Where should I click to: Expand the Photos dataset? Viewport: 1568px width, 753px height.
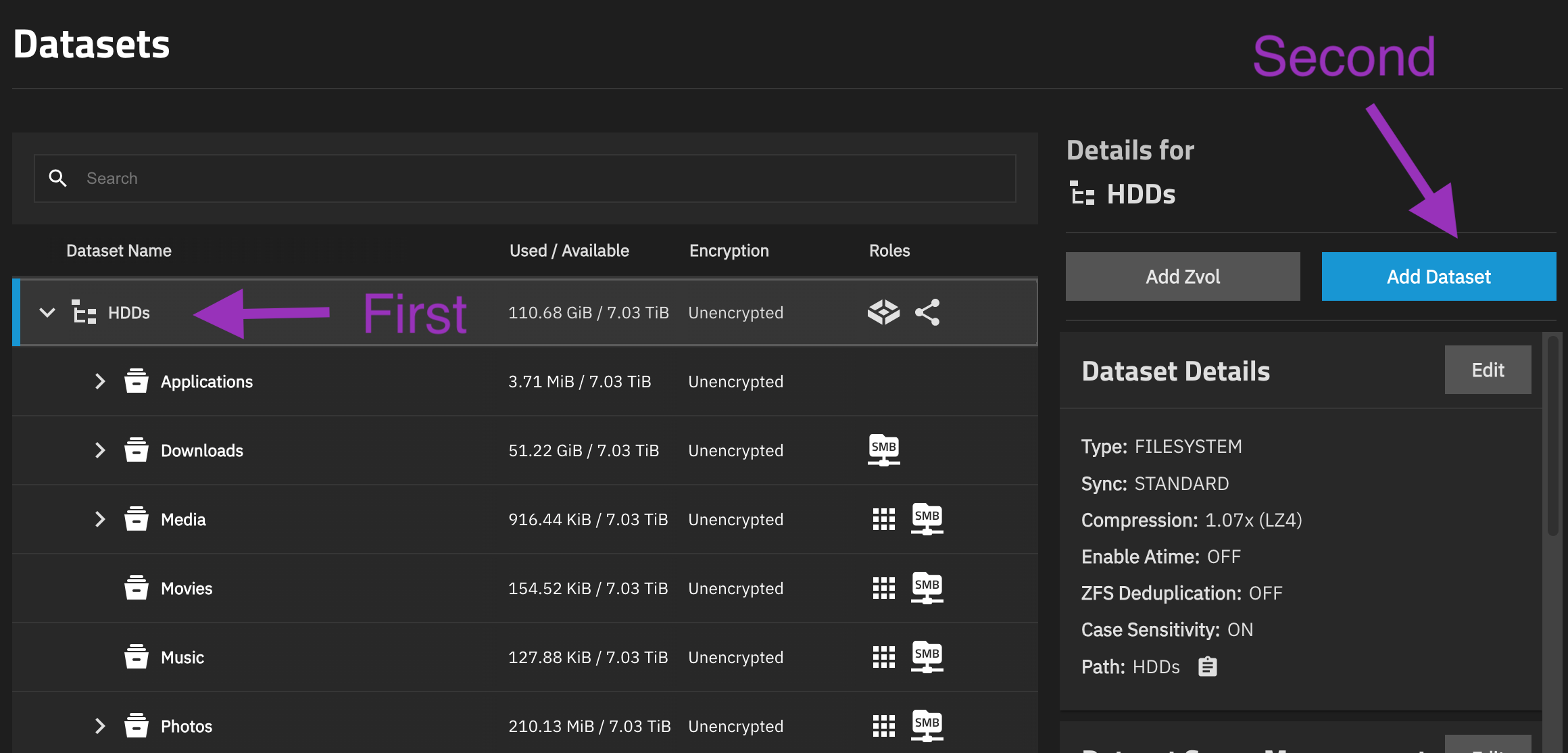(100, 726)
